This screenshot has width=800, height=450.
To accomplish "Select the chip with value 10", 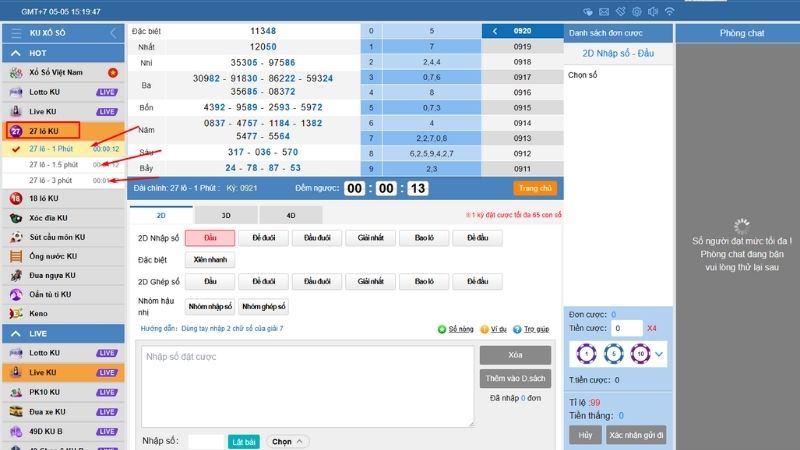I will click(x=638, y=353).
